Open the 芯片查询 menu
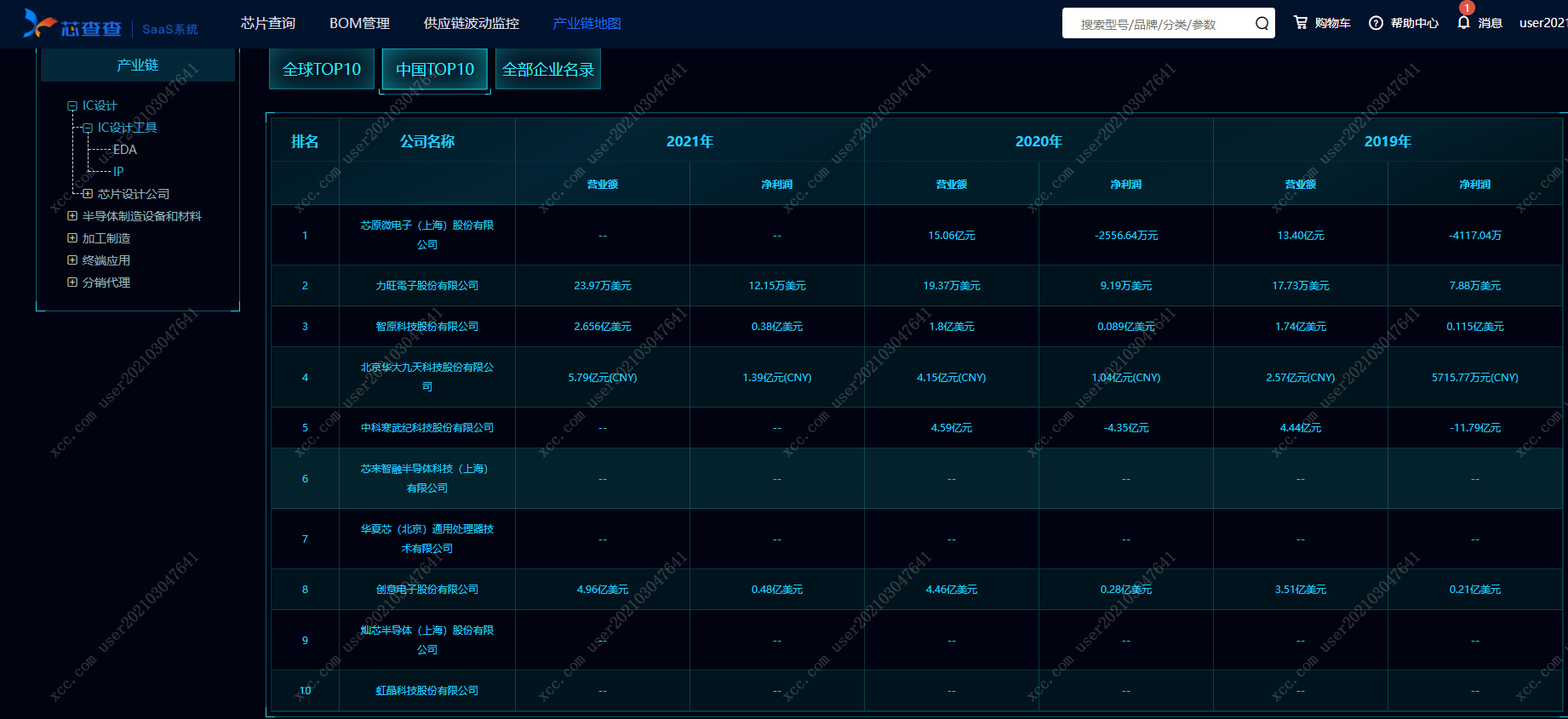The image size is (1568, 719). [x=268, y=23]
